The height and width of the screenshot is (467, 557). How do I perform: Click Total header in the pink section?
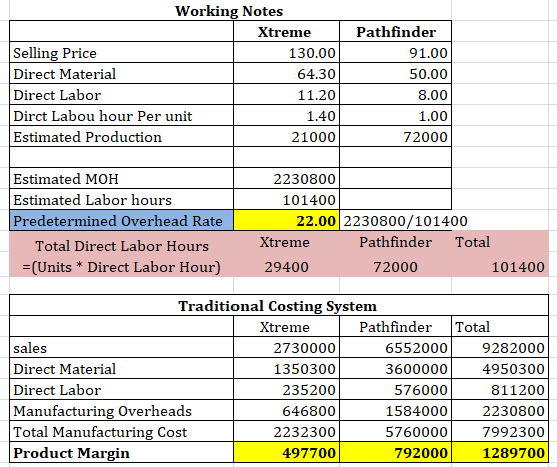tap(472, 242)
